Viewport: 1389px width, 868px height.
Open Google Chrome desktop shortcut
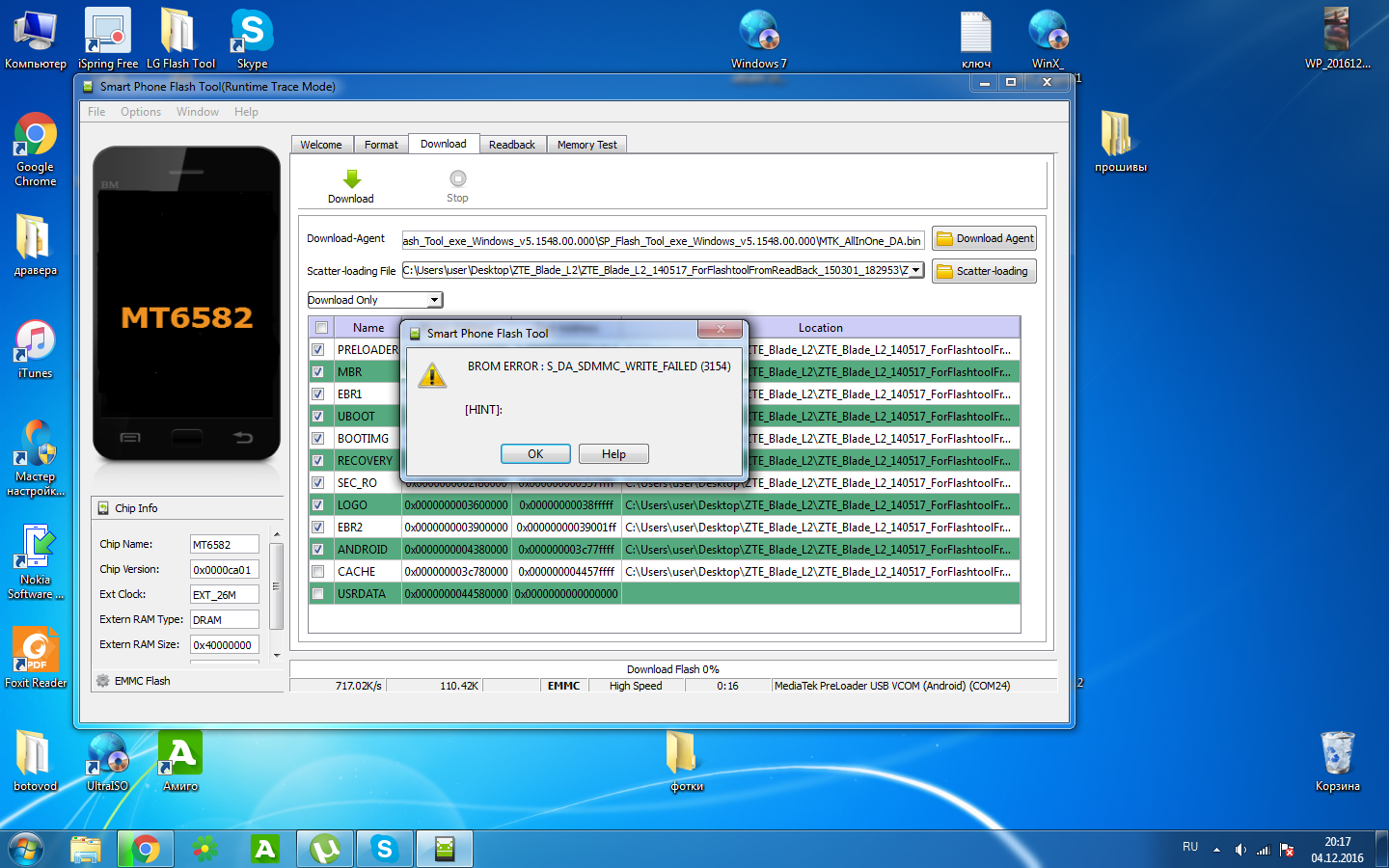(35, 136)
